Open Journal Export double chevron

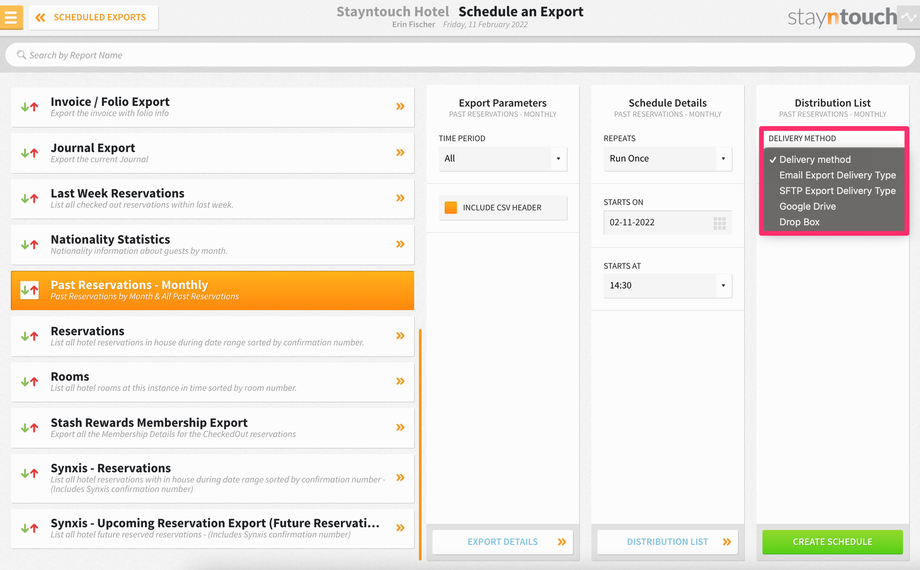pos(400,152)
